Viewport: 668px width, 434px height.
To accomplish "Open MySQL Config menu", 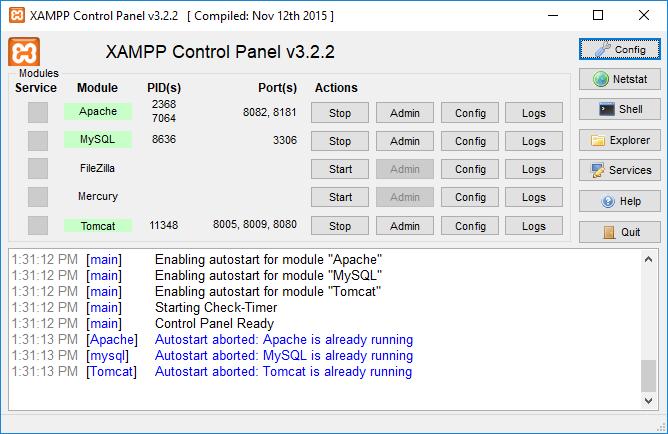I will (x=470, y=141).
